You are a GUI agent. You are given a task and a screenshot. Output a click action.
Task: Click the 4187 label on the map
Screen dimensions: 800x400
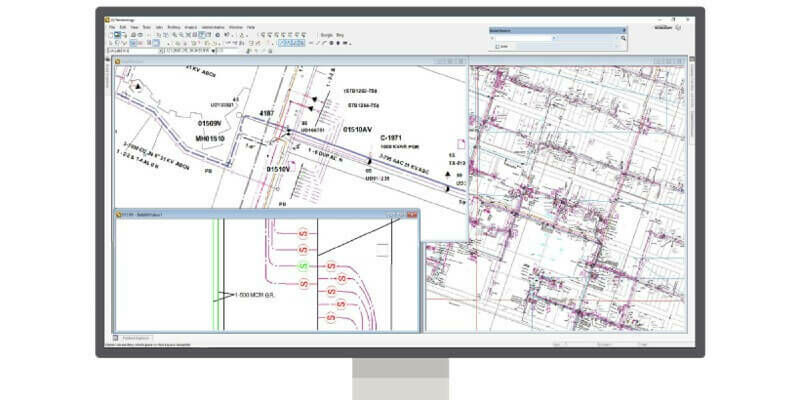pos(266,113)
